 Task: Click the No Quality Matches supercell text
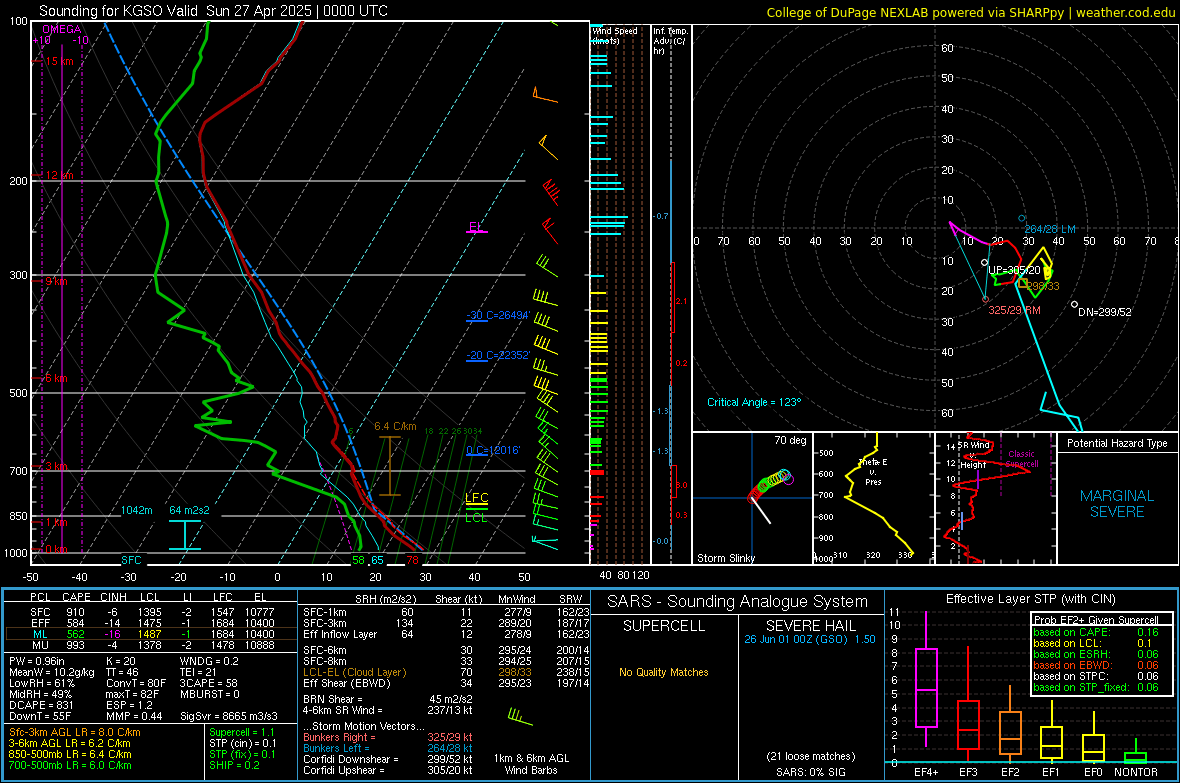[664, 672]
